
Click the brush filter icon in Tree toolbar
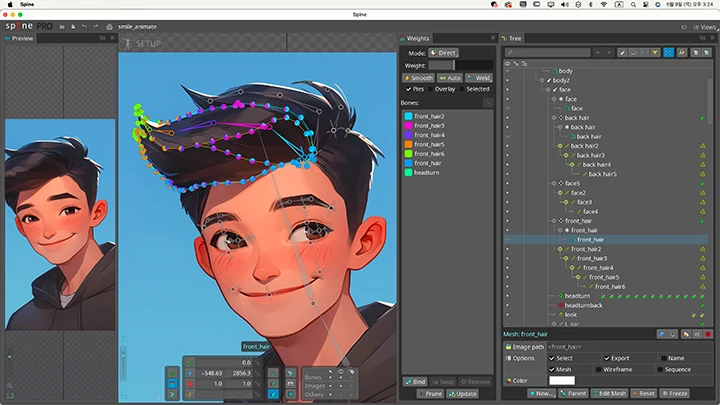click(622, 53)
